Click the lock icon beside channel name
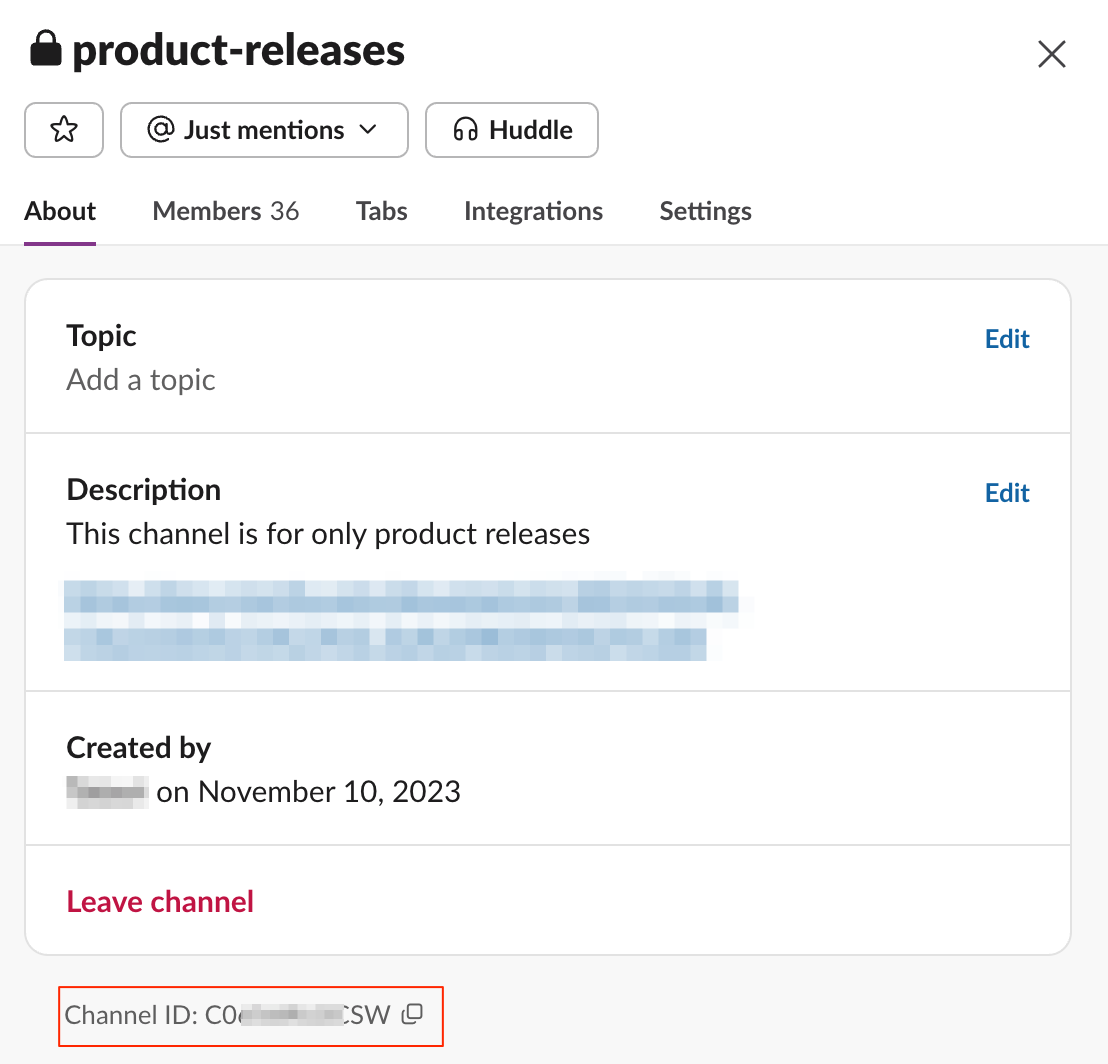This screenshot has width=1108, height=1064. (46, 48)
